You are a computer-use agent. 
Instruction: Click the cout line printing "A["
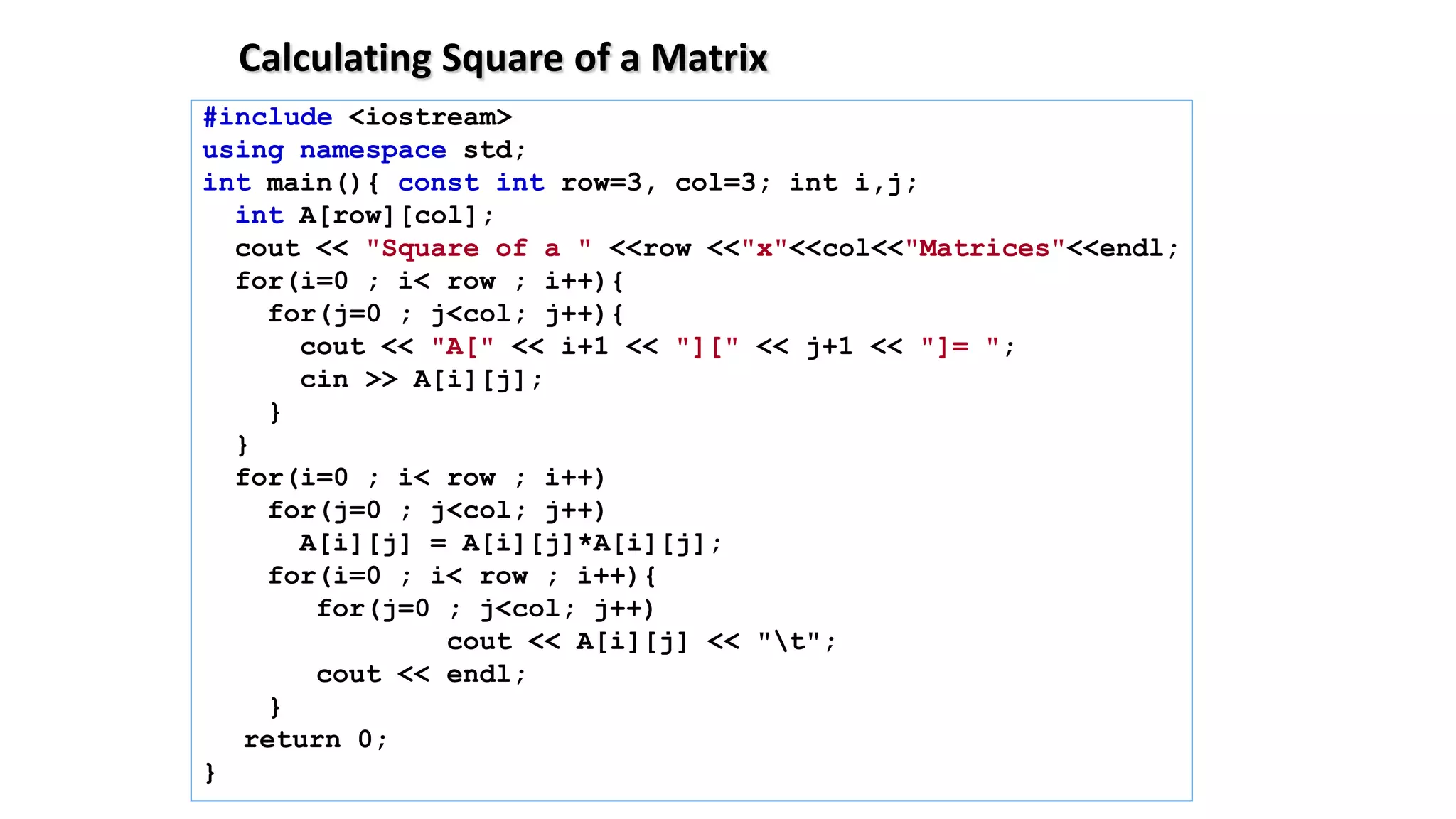pyautogui.click(x=658, y=346)
